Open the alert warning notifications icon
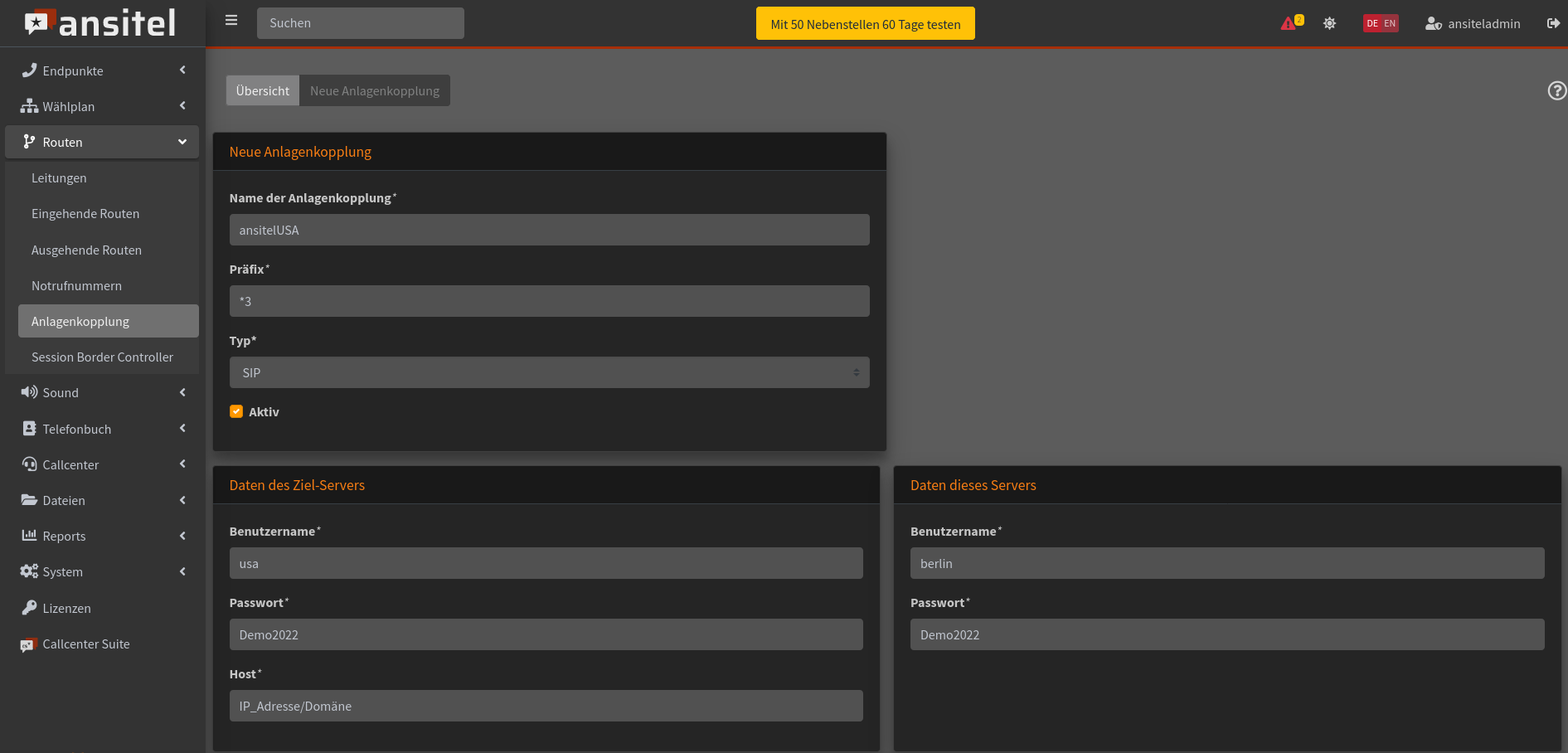This screenshot has height=753, width=1568. [1289, 23]
